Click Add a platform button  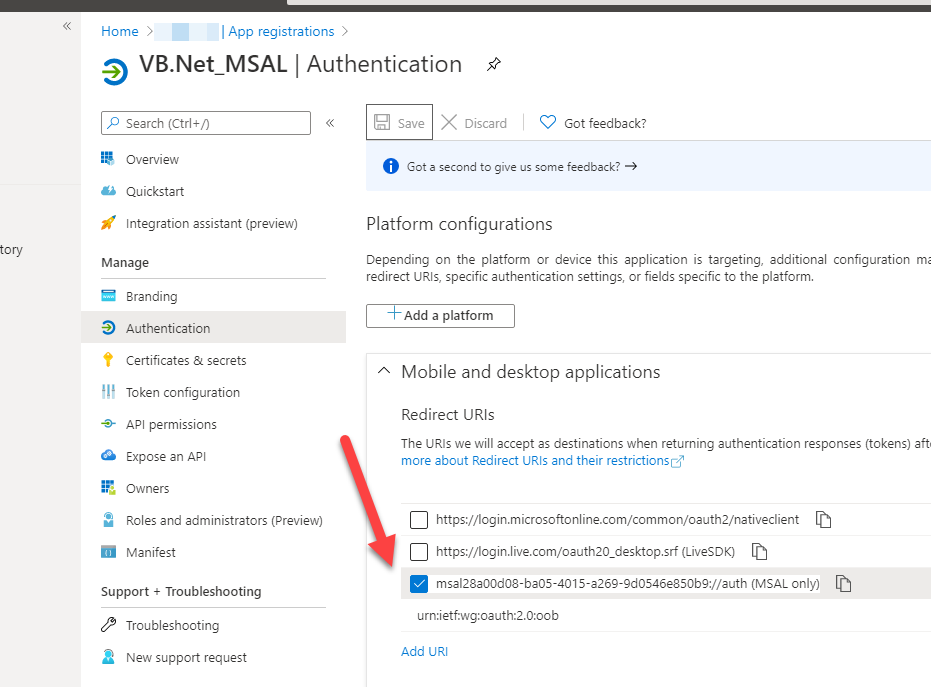[440, 315]
